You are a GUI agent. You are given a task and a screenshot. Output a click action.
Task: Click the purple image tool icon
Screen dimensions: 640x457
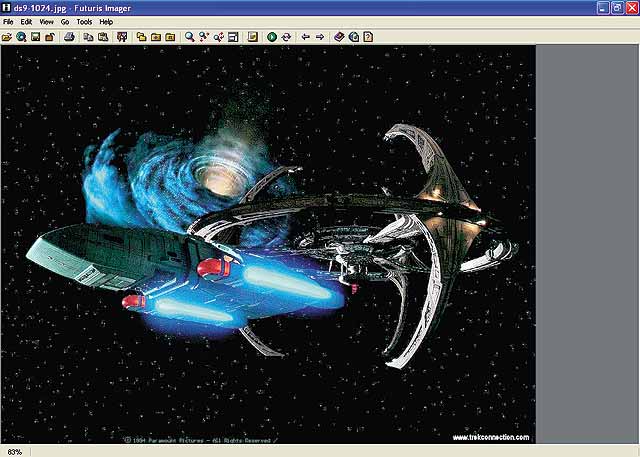click(x=122, y=37)
